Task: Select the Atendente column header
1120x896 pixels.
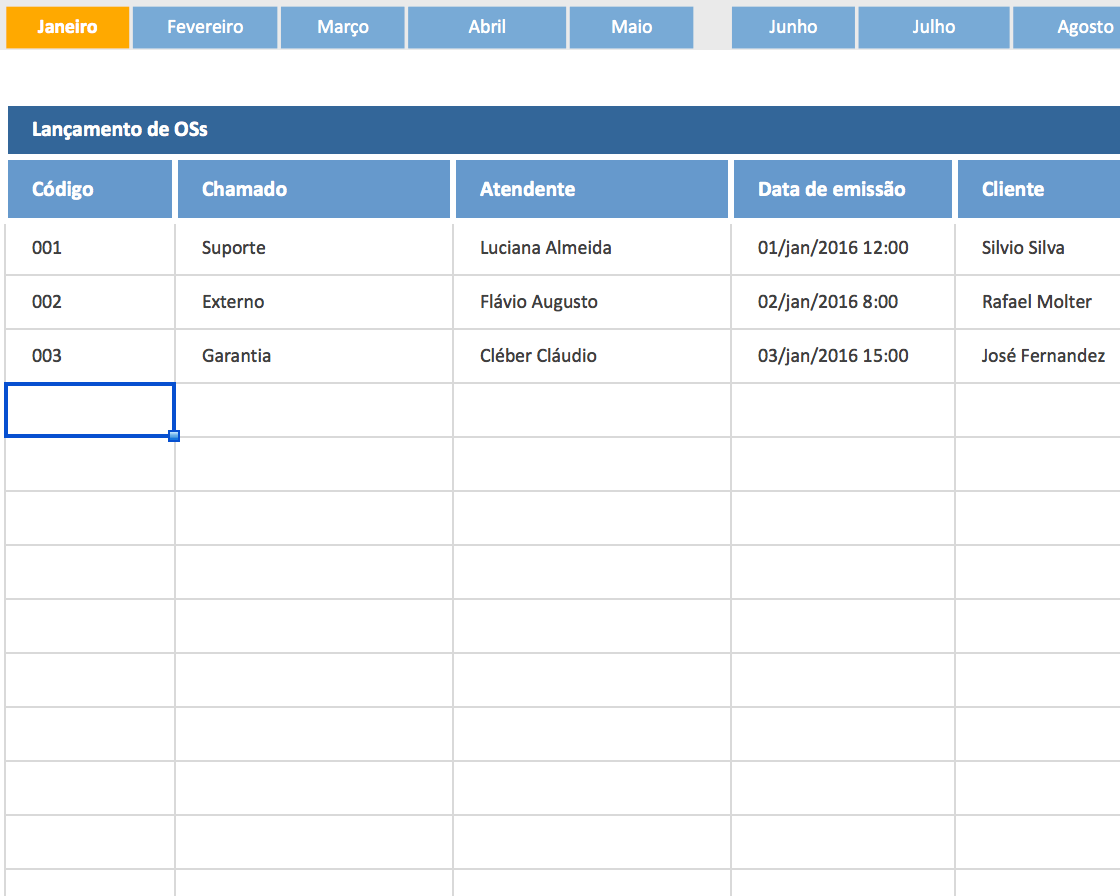Action: (591, 188)
